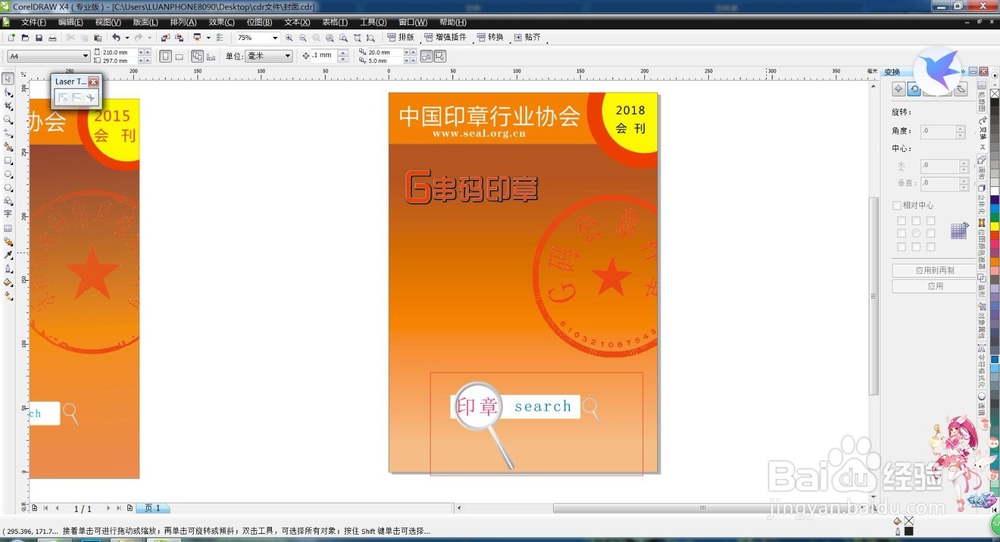Select bottom-right anchor point checkbox
Image resolution: width=1000 pixels, height=542 pixels.
pyautogui.click(x=930, y=246)
